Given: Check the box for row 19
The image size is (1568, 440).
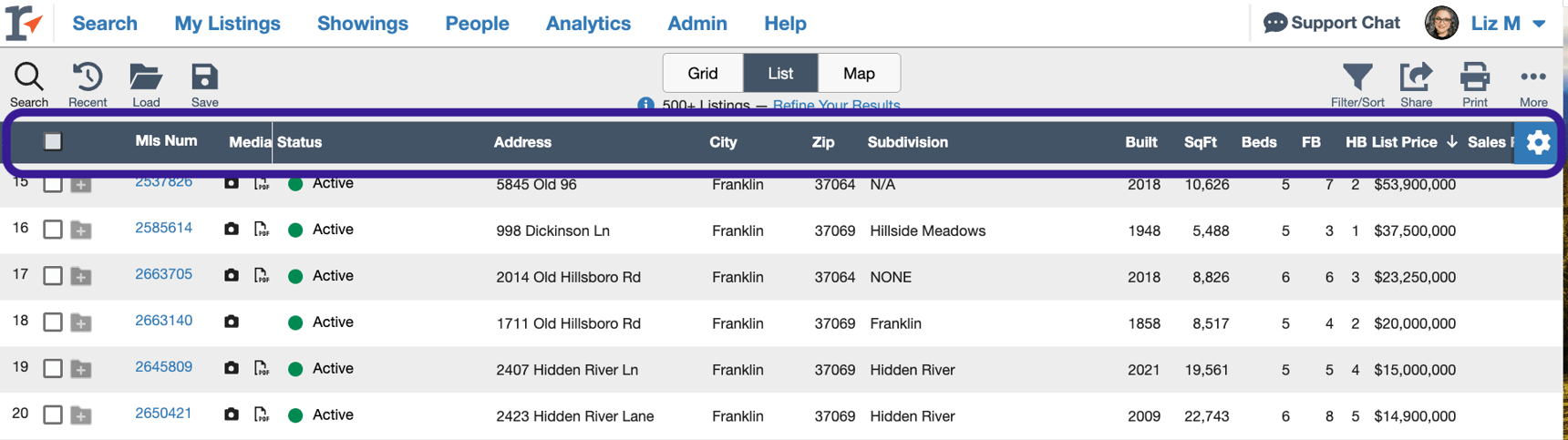Looking at the screenshot, I should pyautogui.click(x=53, y=369).
